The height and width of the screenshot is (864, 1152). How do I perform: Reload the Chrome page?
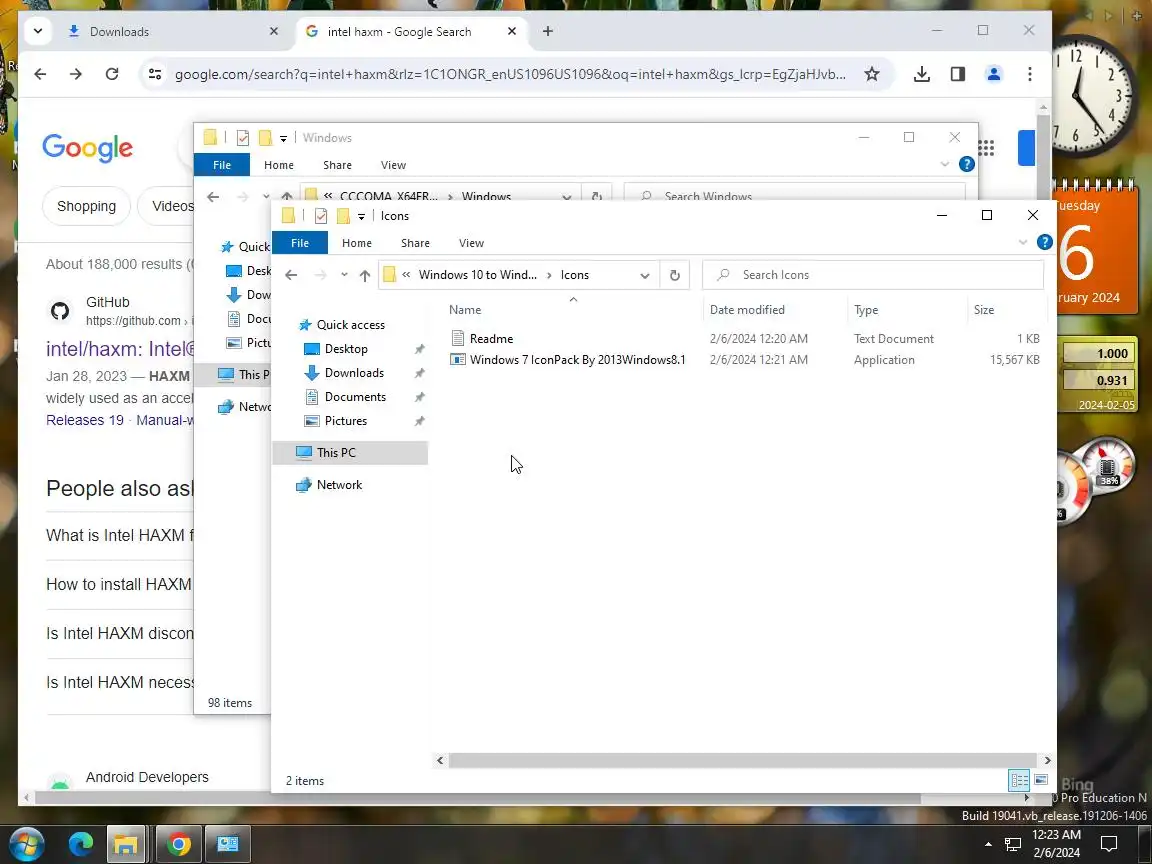112,73
